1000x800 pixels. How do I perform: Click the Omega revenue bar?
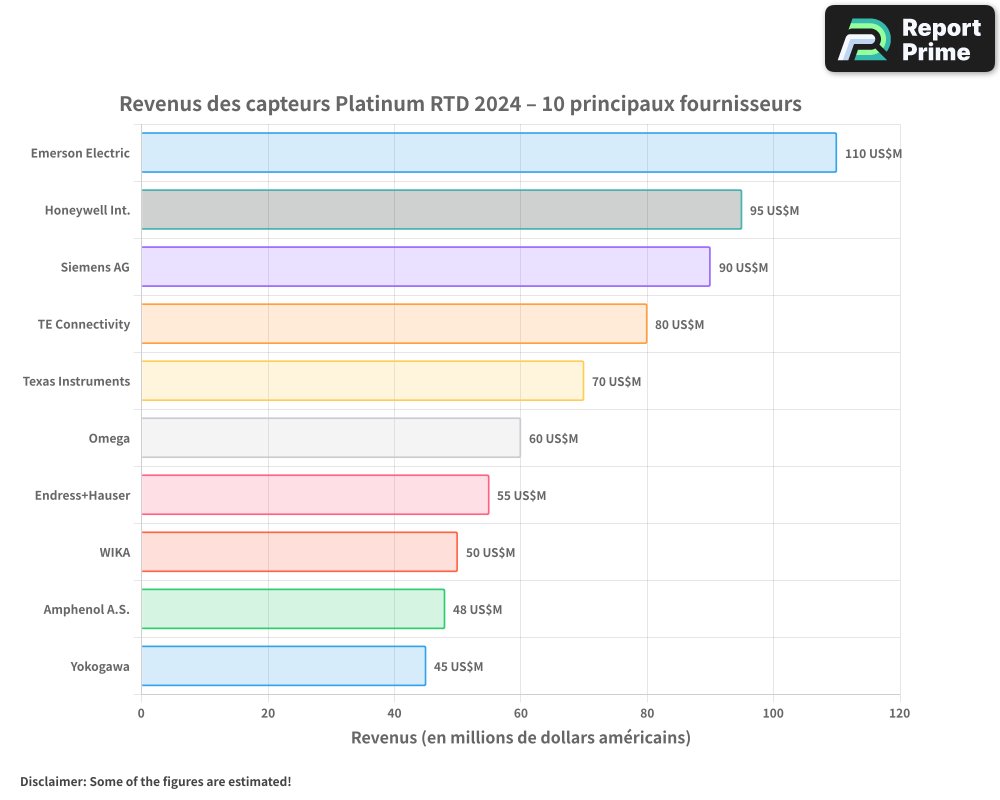(330, 438)
